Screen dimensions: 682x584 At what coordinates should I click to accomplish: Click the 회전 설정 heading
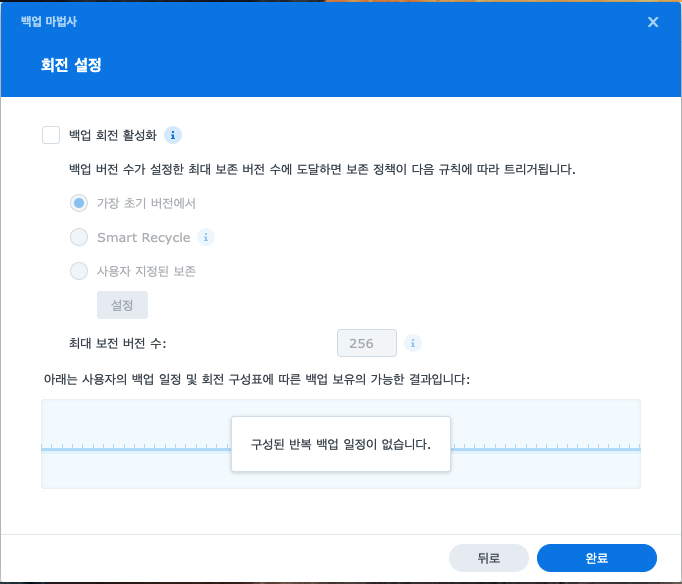[71, 65]
